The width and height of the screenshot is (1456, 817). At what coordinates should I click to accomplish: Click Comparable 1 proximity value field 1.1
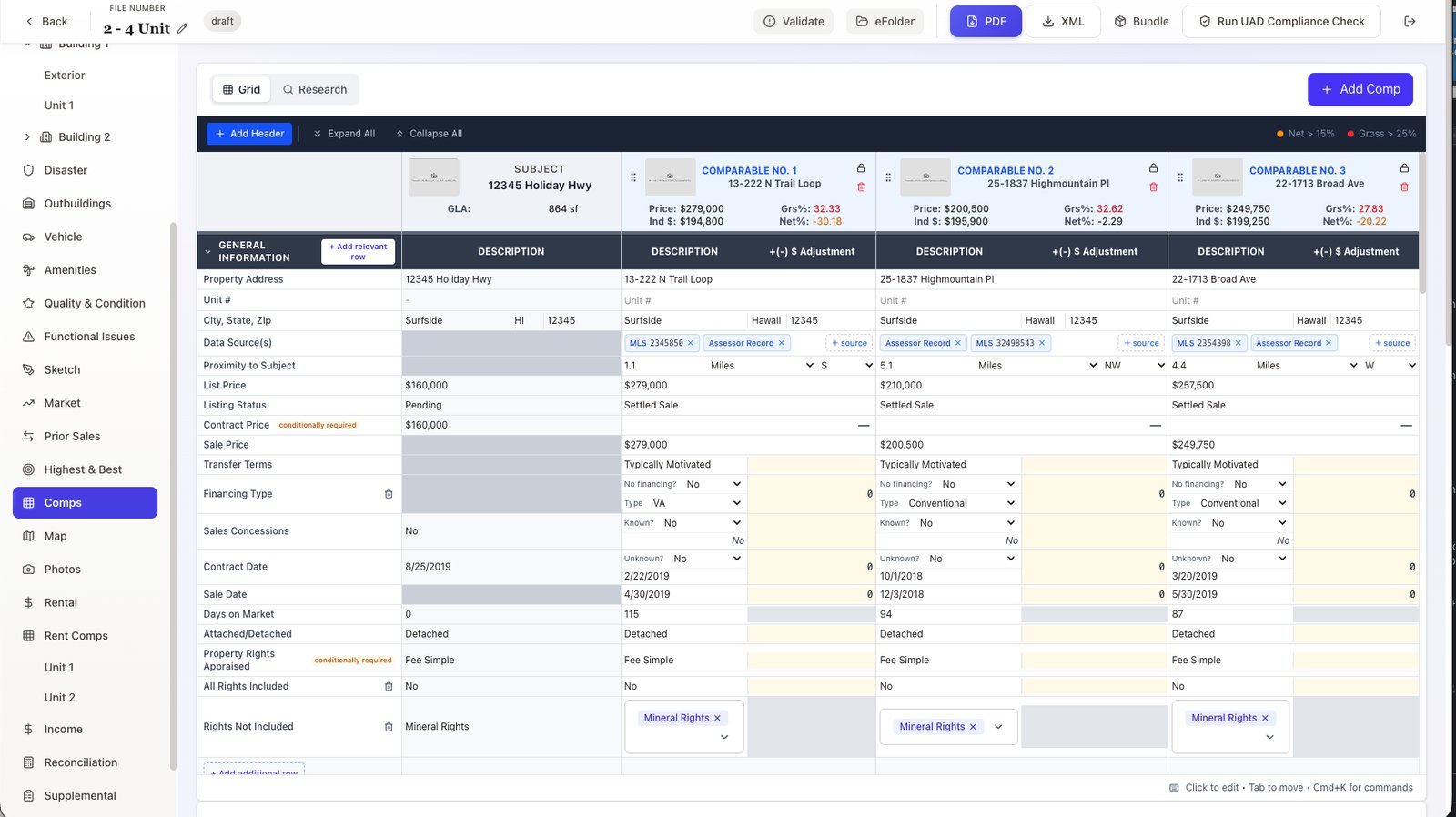[664, 366]
